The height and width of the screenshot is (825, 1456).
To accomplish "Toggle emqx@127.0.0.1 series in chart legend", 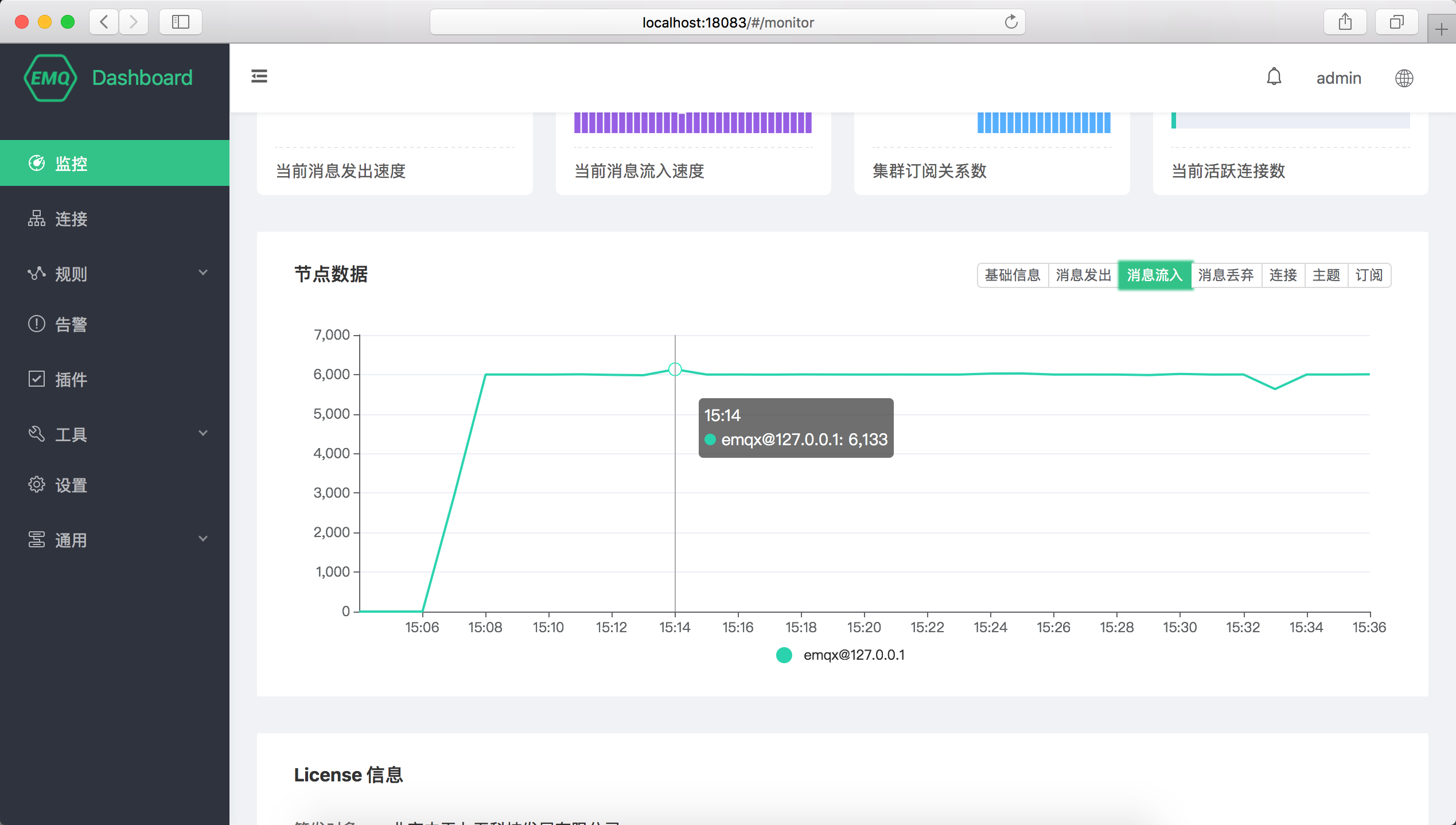I will tap(840, 655).
